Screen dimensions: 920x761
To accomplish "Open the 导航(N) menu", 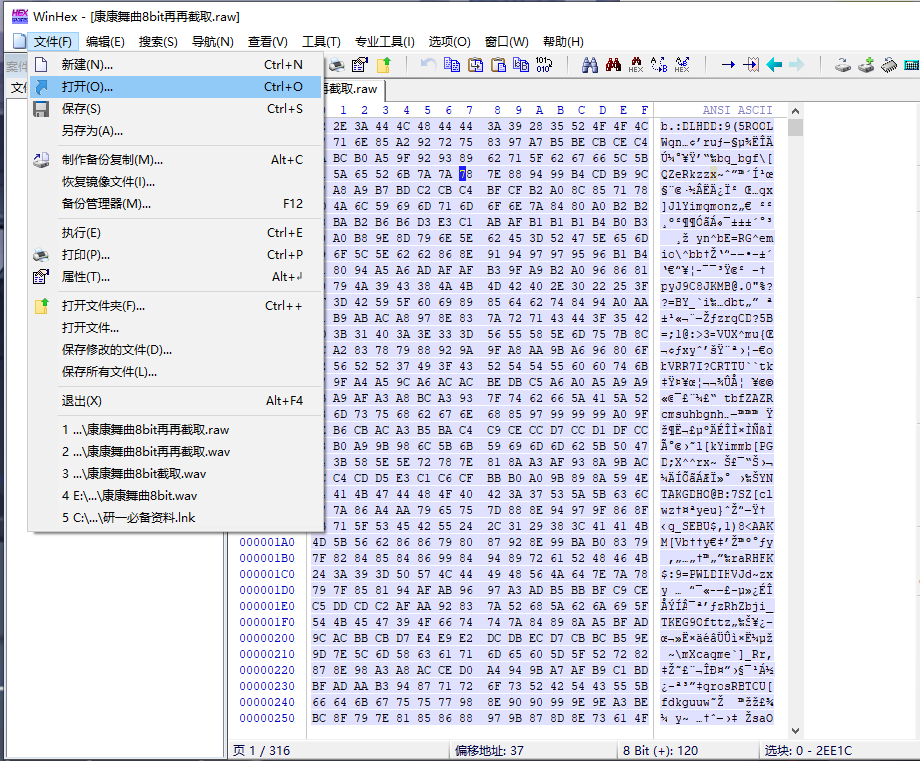I will (212, 42).
